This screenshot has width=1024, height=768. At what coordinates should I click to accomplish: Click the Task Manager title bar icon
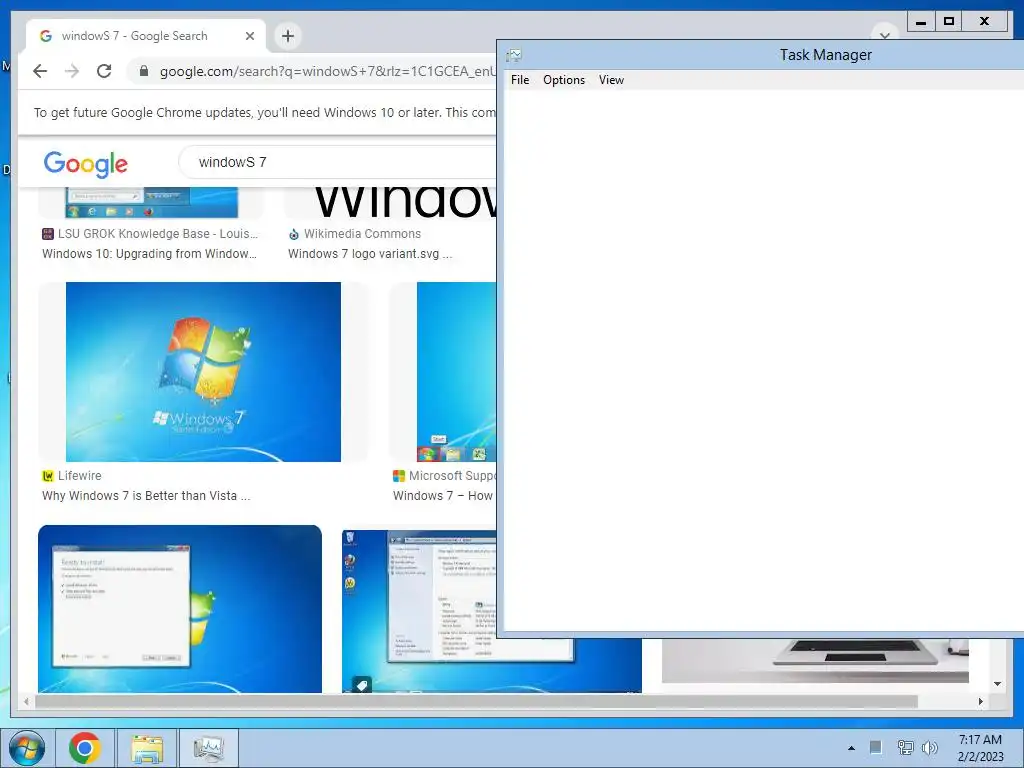[x=514, y=55]
